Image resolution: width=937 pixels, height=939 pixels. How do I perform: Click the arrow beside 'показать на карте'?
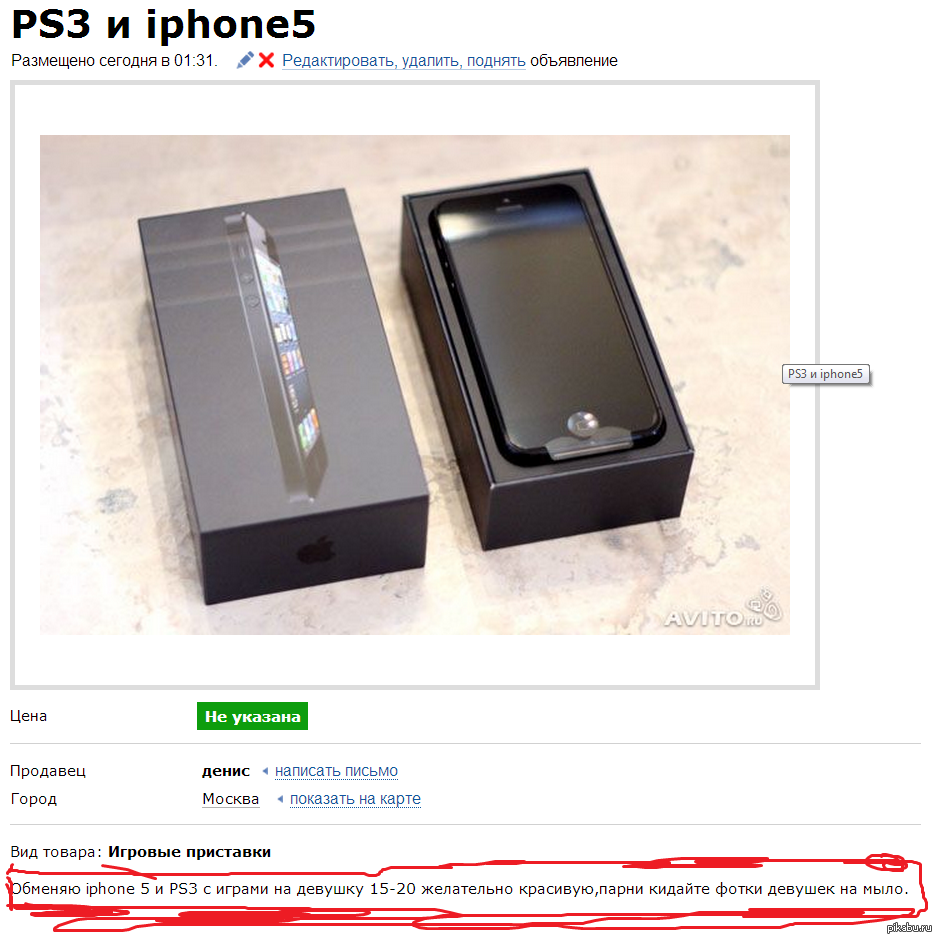(280, 799)
